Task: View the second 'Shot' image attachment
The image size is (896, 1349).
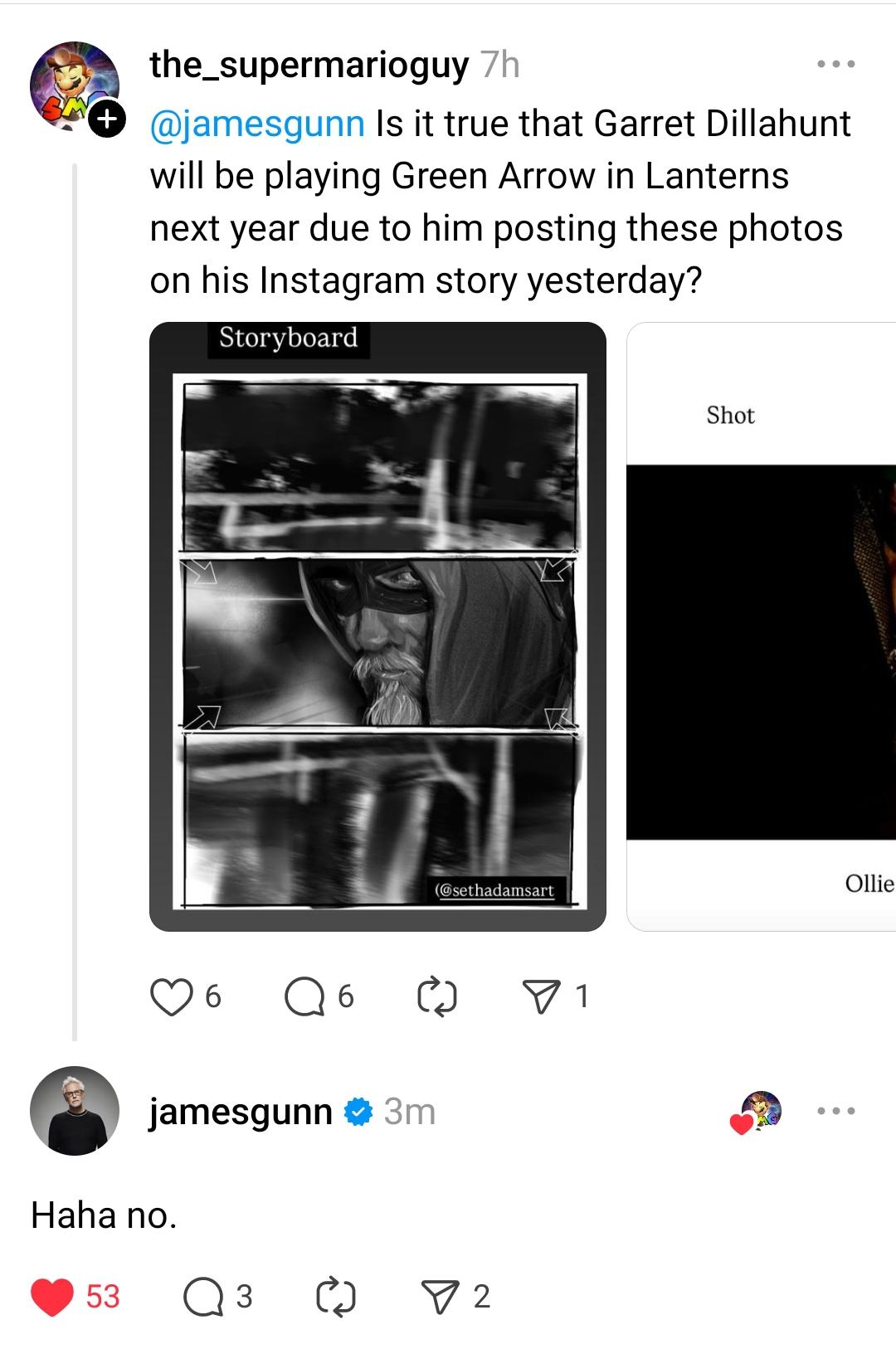Action: click(761, 626)
